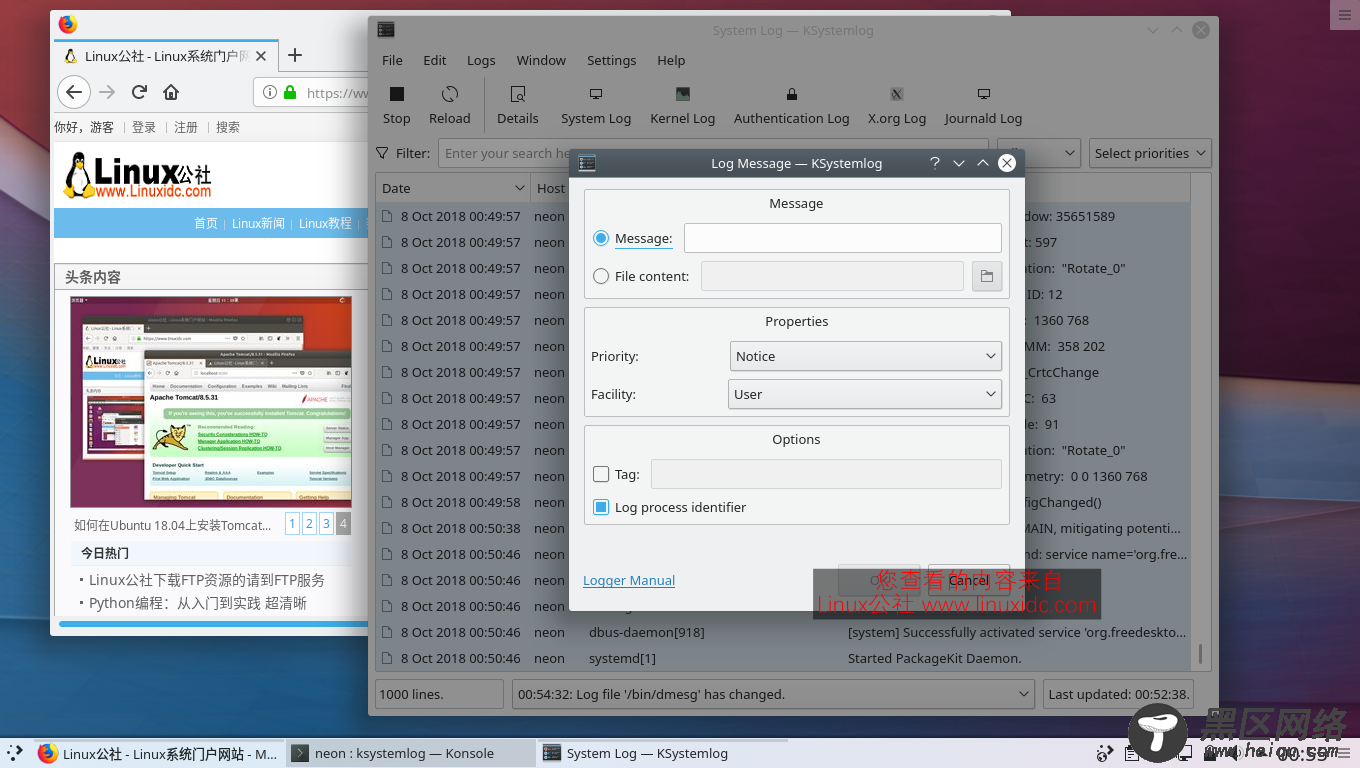Click the Linux新闻 navigation link

(x=258, y=223)
